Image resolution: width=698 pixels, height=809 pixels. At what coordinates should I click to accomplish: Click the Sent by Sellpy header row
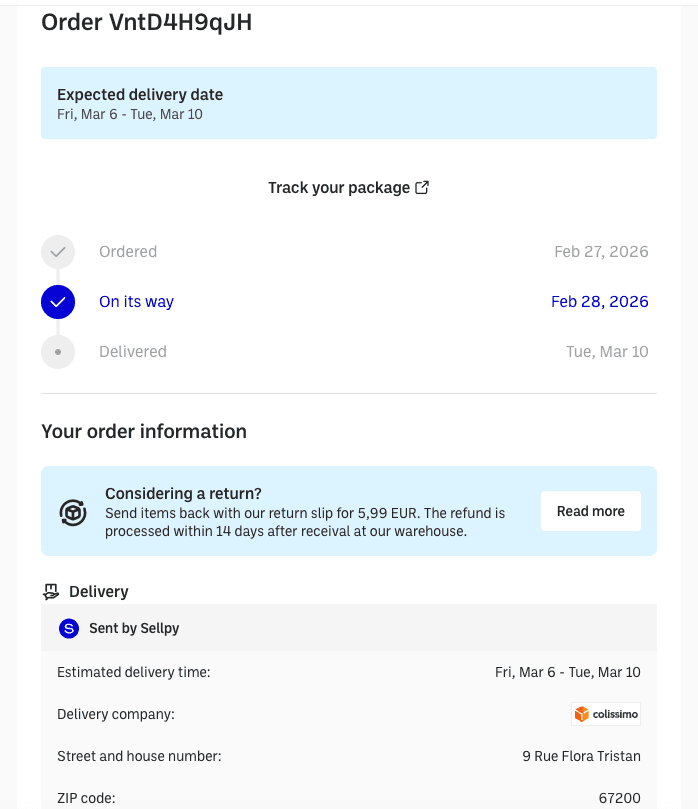click(348, 628)
